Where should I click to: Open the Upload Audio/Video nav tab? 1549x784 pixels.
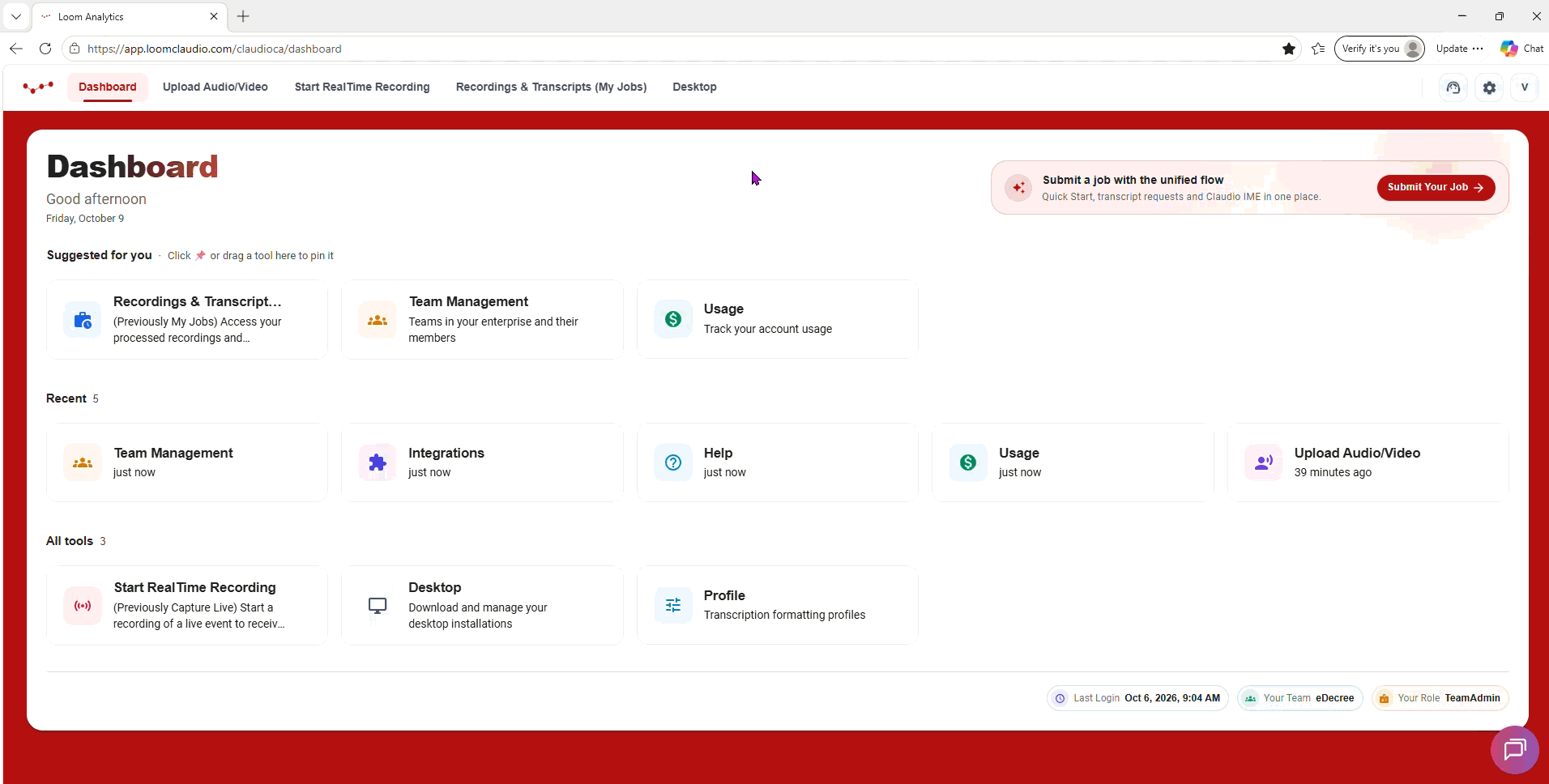point(215,87)
